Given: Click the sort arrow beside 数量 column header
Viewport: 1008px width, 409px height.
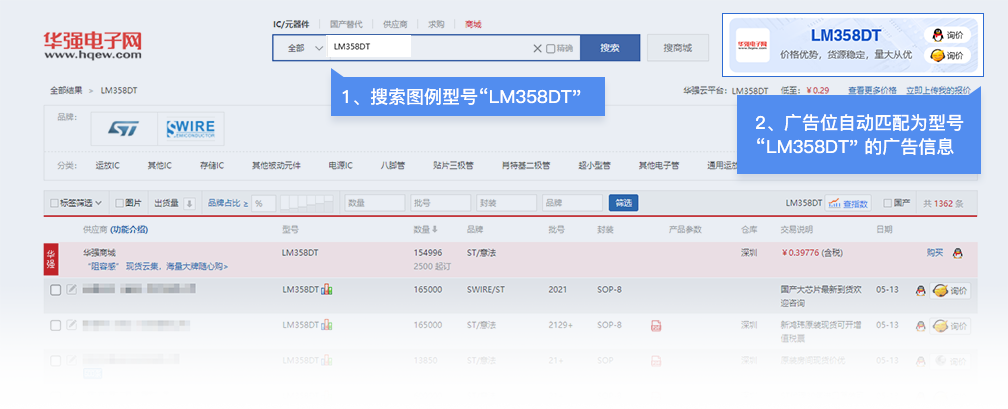Looking at the screenshot, I should click(435, 230).
